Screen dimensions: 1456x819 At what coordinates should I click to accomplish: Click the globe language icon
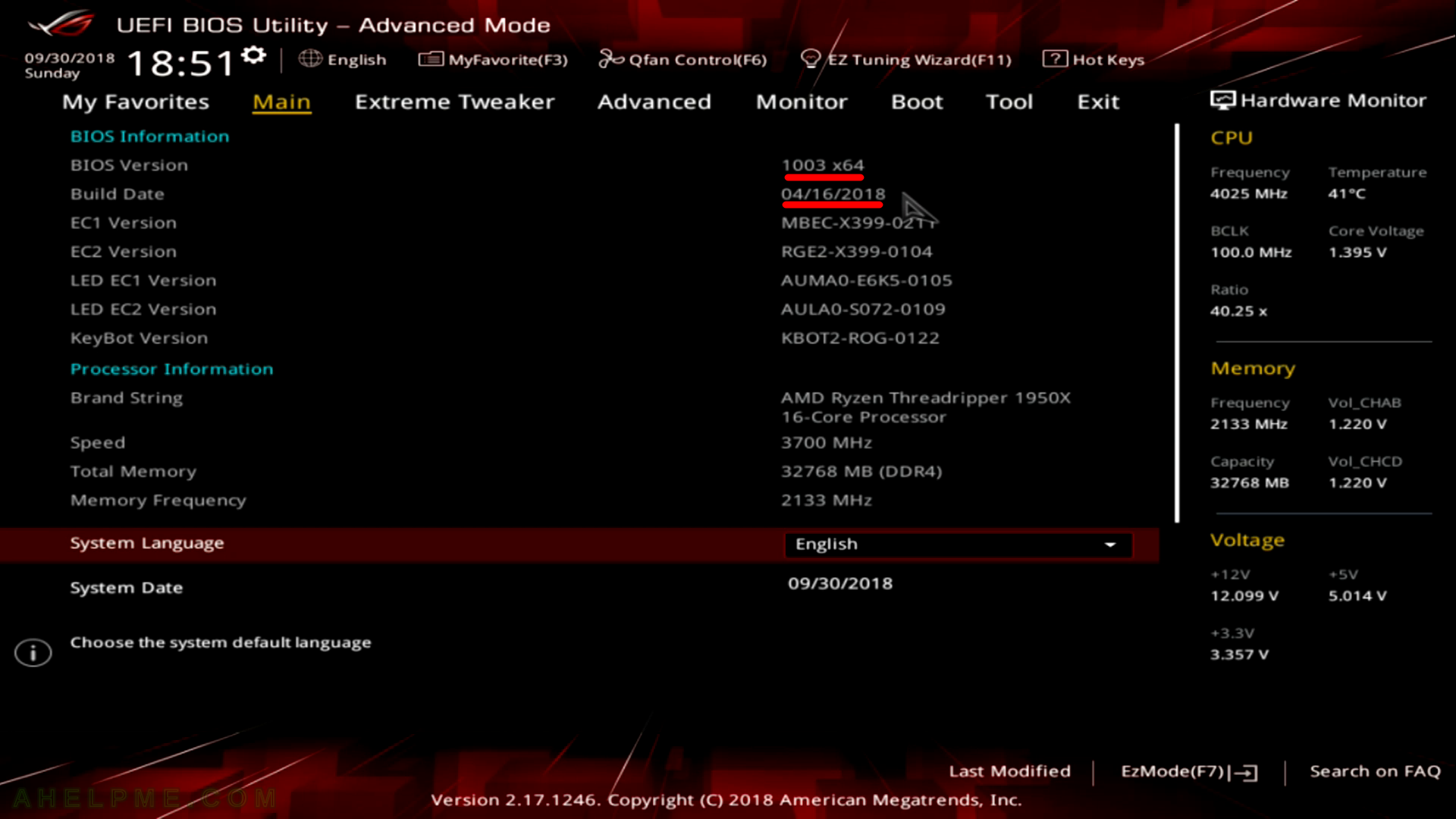click(310, 59)
